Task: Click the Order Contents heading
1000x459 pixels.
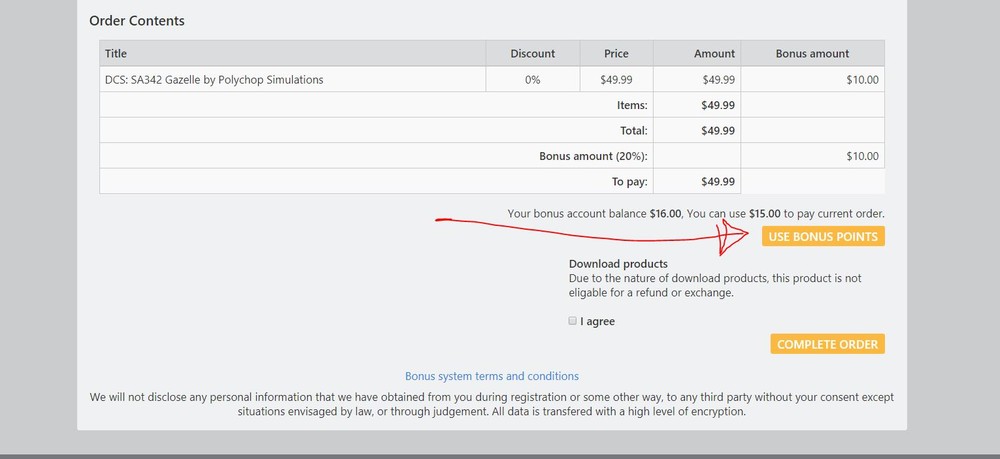Action: (x=137, y=21)
